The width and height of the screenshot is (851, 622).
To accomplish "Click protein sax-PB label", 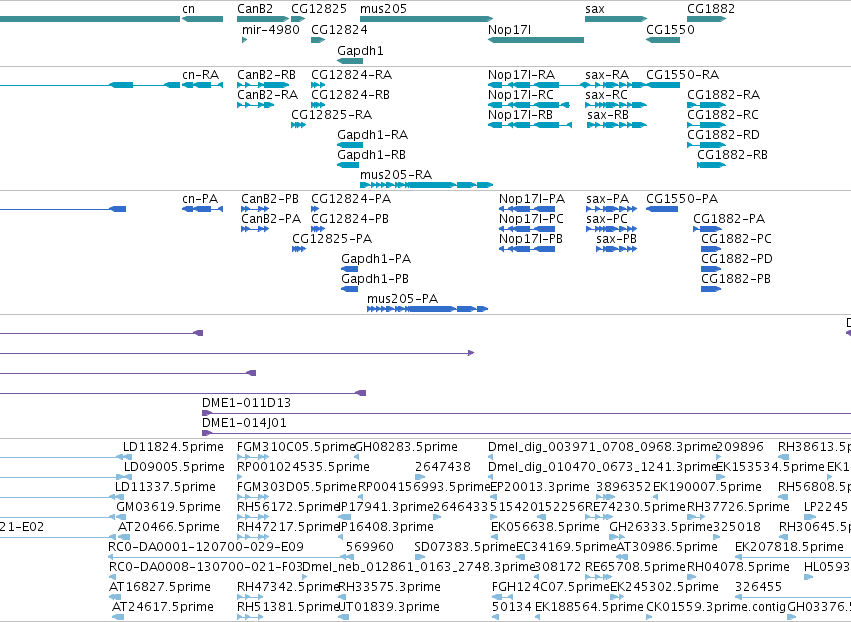I will (617, 239).
